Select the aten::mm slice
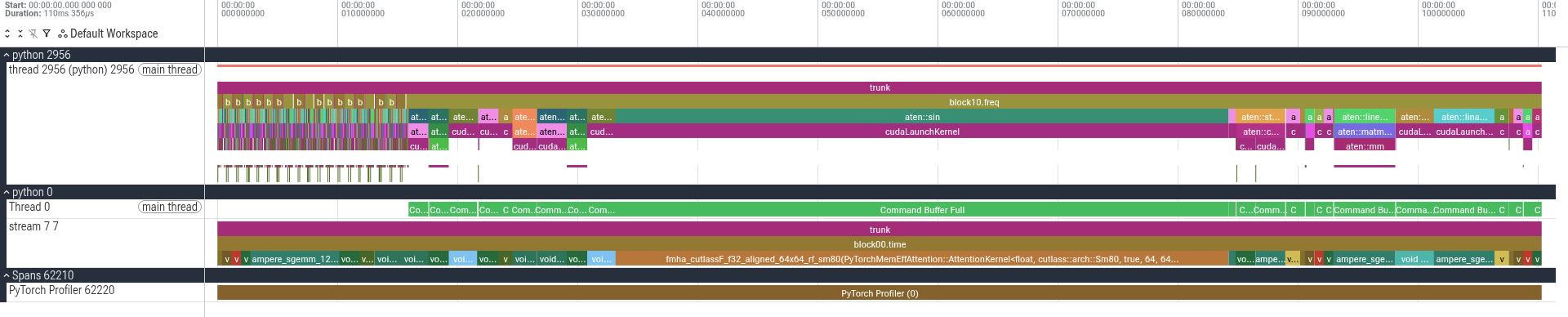 pos(1365,146)
